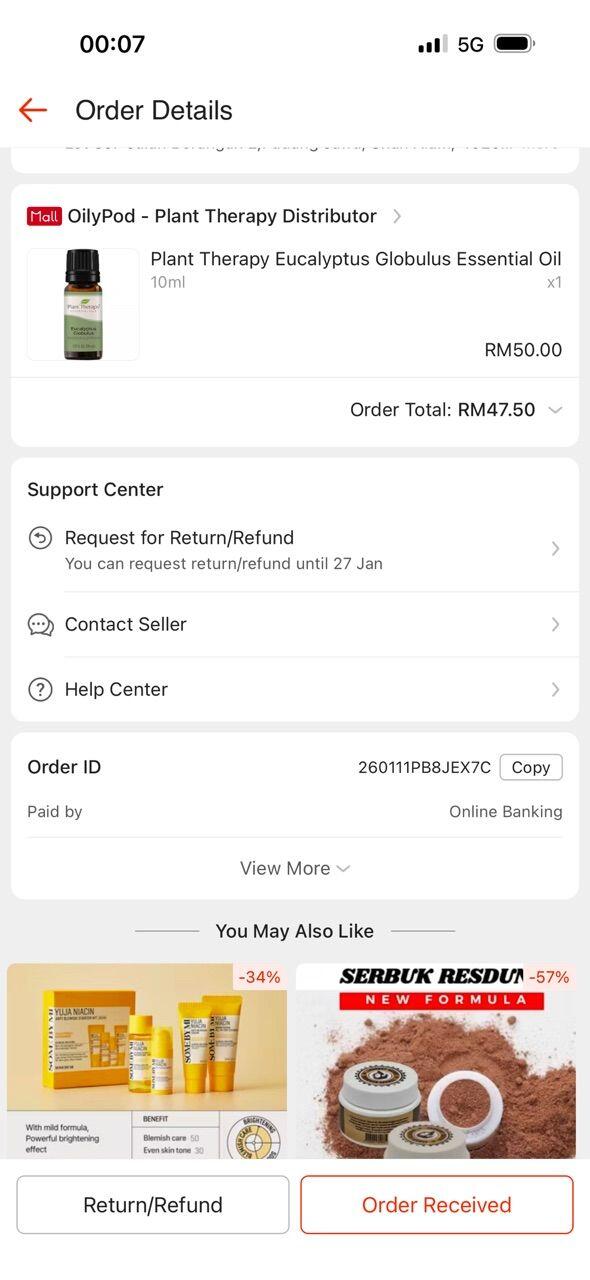
Task: Open the Some By Mi Yuja Niacin product
Action: tap(147, 1061)
